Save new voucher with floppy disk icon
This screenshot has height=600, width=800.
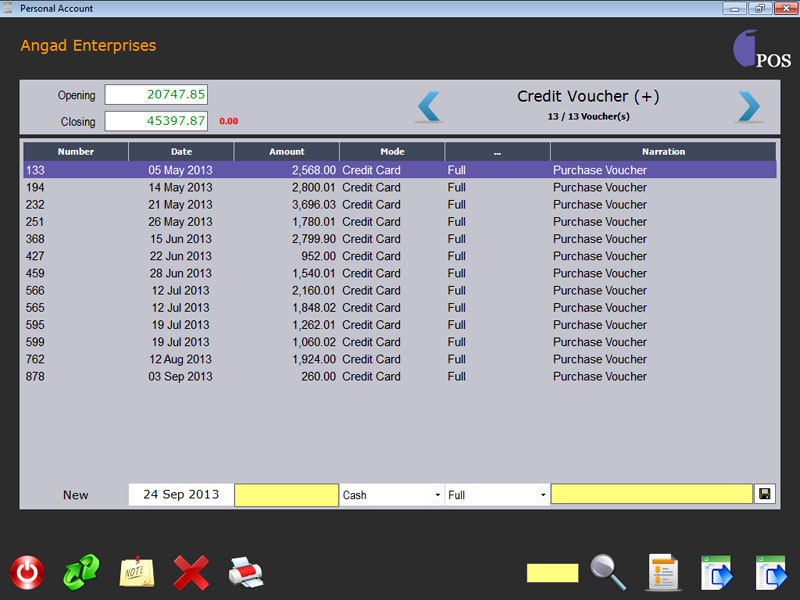tap(765, 494)
